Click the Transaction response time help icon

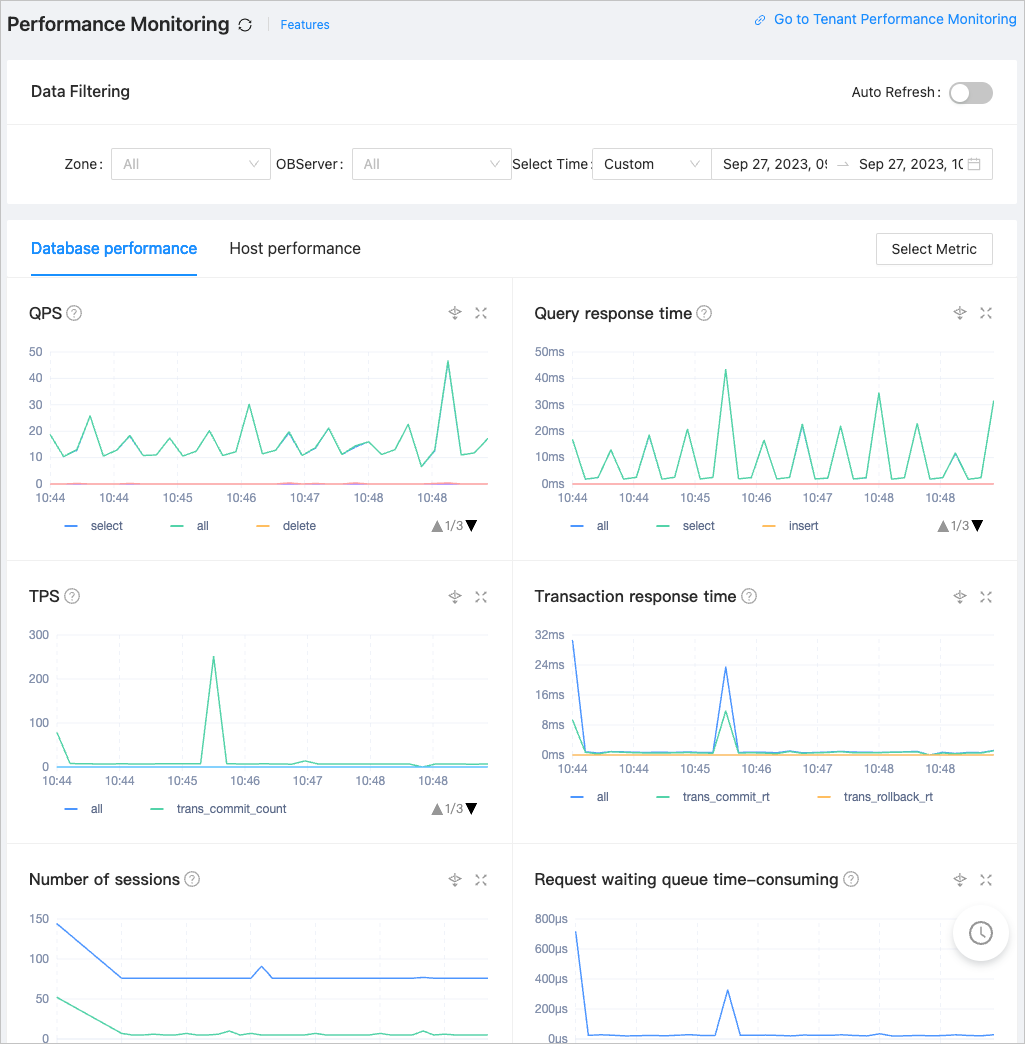point(749,596)
